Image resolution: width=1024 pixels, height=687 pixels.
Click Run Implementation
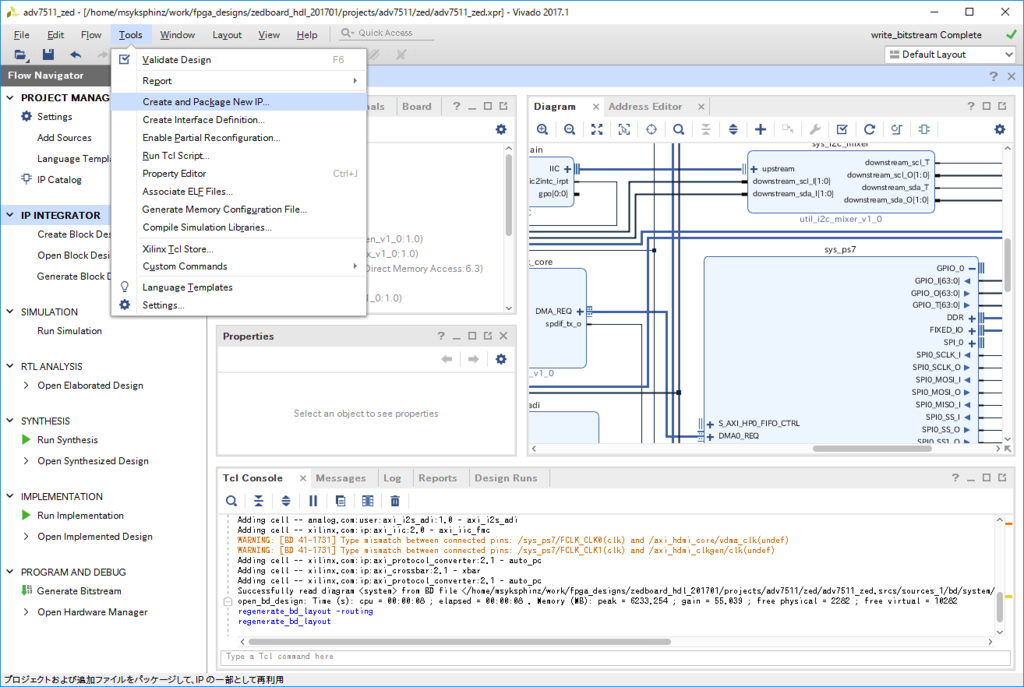click(x=80, y=515)
